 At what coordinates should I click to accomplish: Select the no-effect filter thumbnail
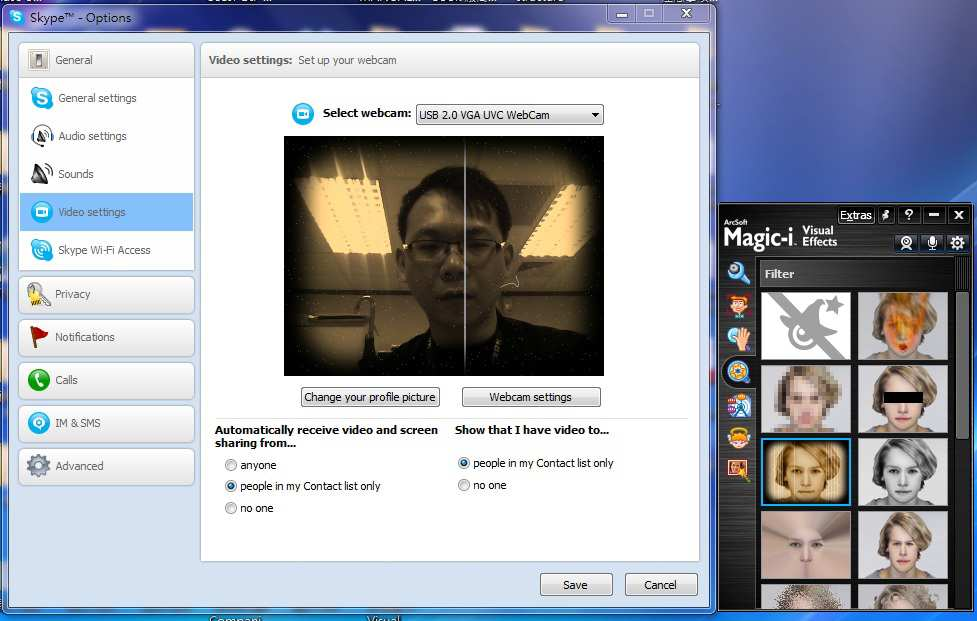tap(806, 326)
